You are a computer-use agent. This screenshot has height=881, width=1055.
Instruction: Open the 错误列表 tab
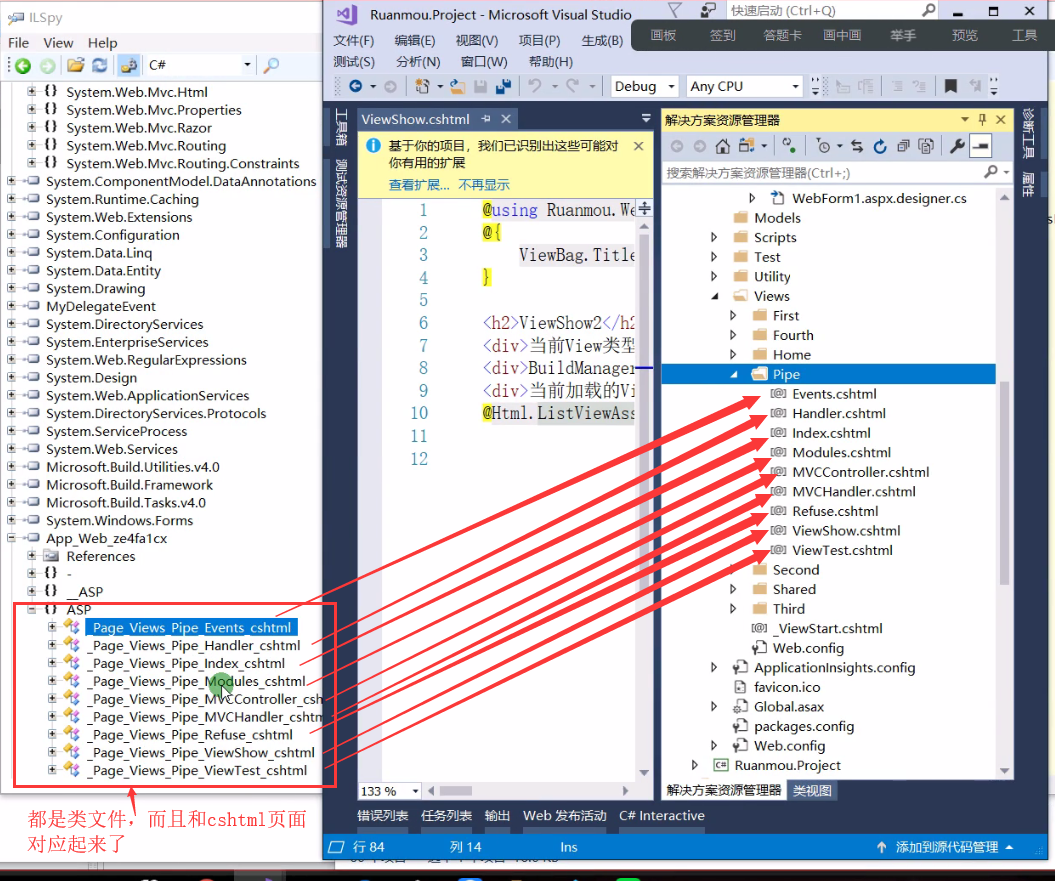pyautogui.click(x=382, y=816)
